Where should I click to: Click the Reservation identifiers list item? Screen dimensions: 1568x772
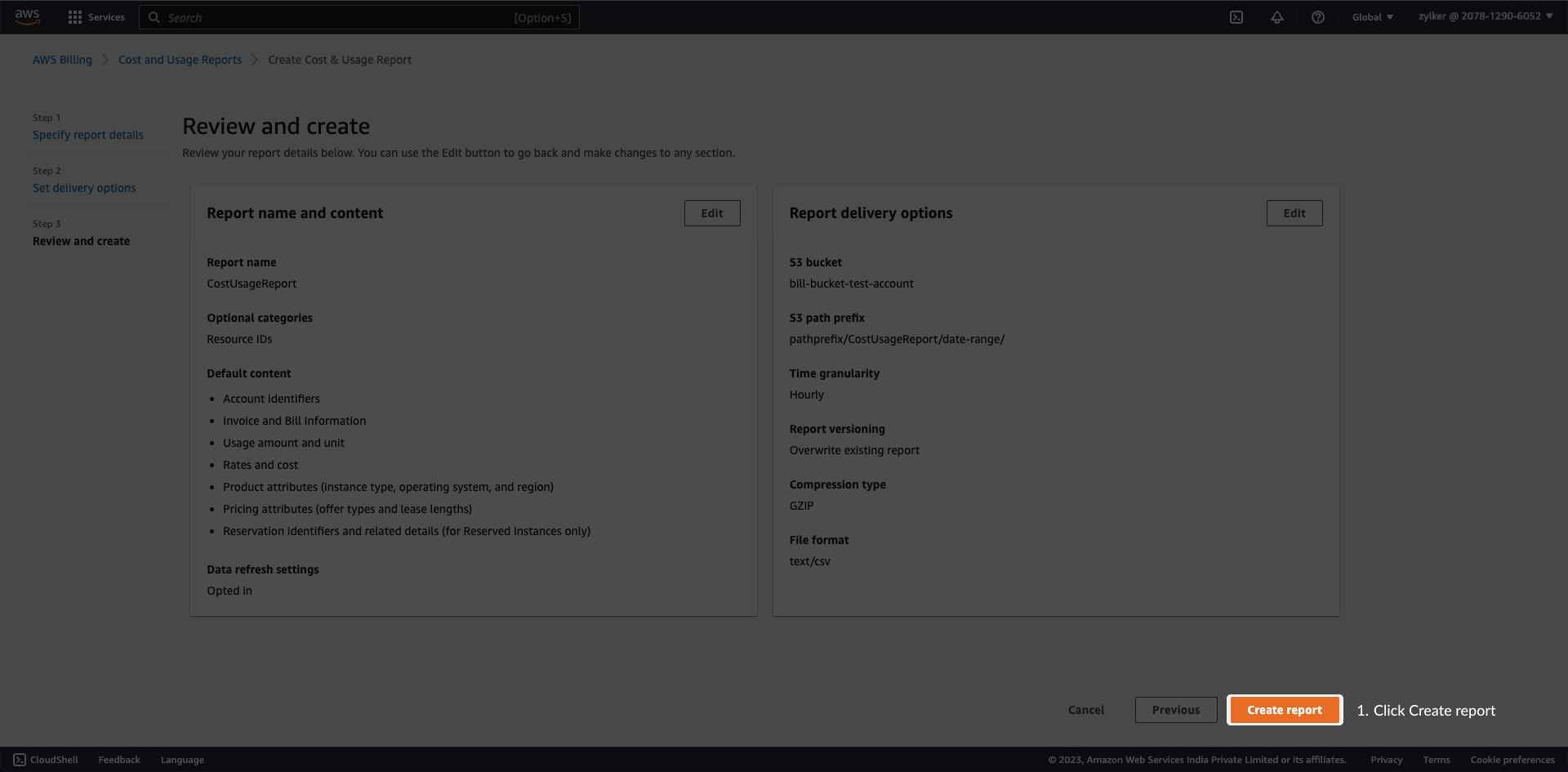tap(407, 531)
